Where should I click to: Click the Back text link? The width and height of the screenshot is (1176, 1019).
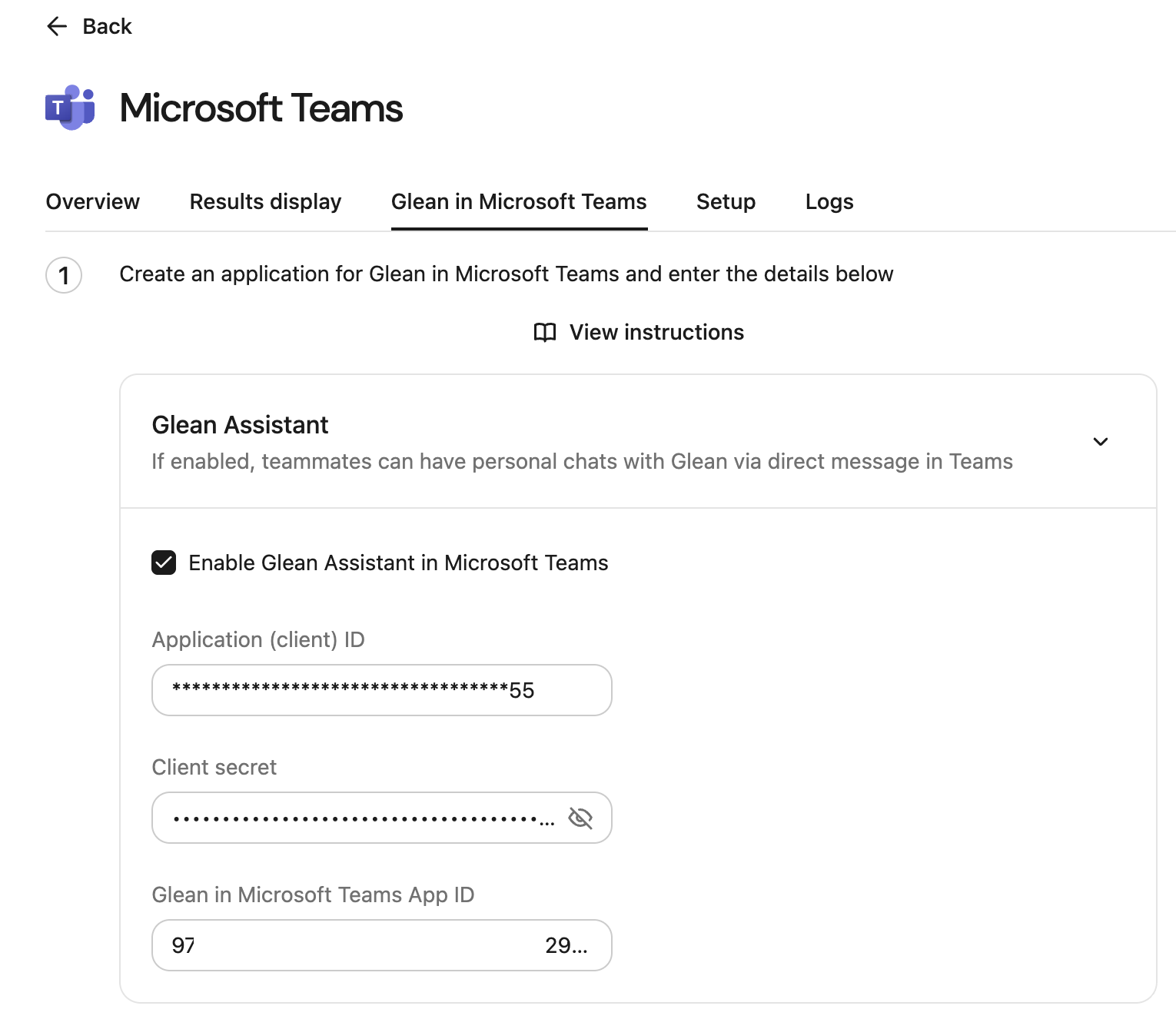tap(107, 26)
